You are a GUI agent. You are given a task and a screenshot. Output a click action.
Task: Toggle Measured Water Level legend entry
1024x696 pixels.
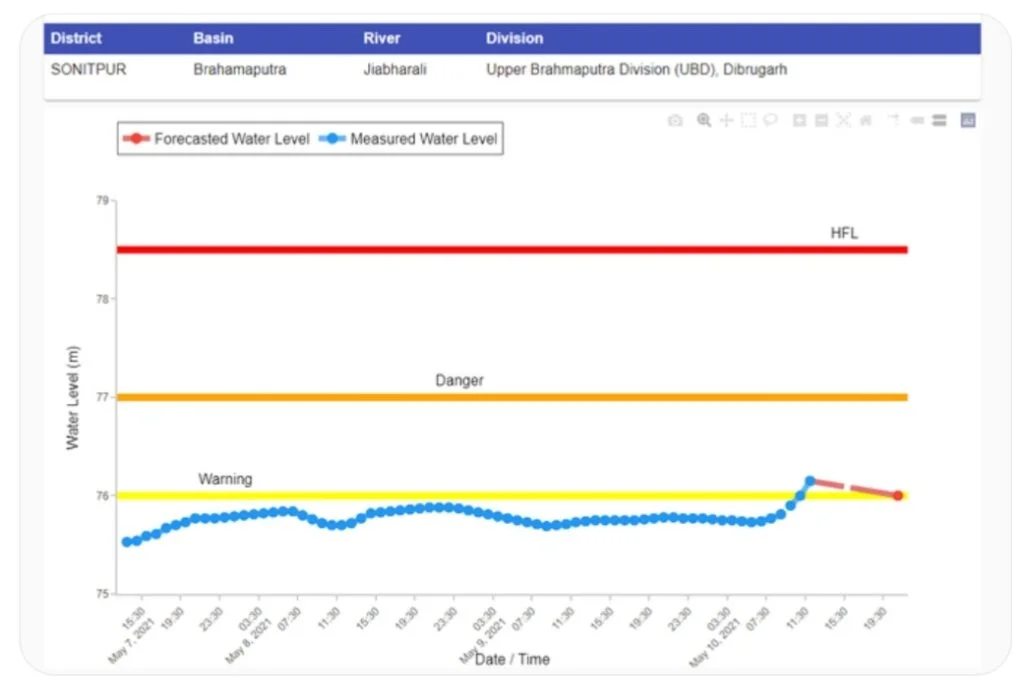click(408, 138)
